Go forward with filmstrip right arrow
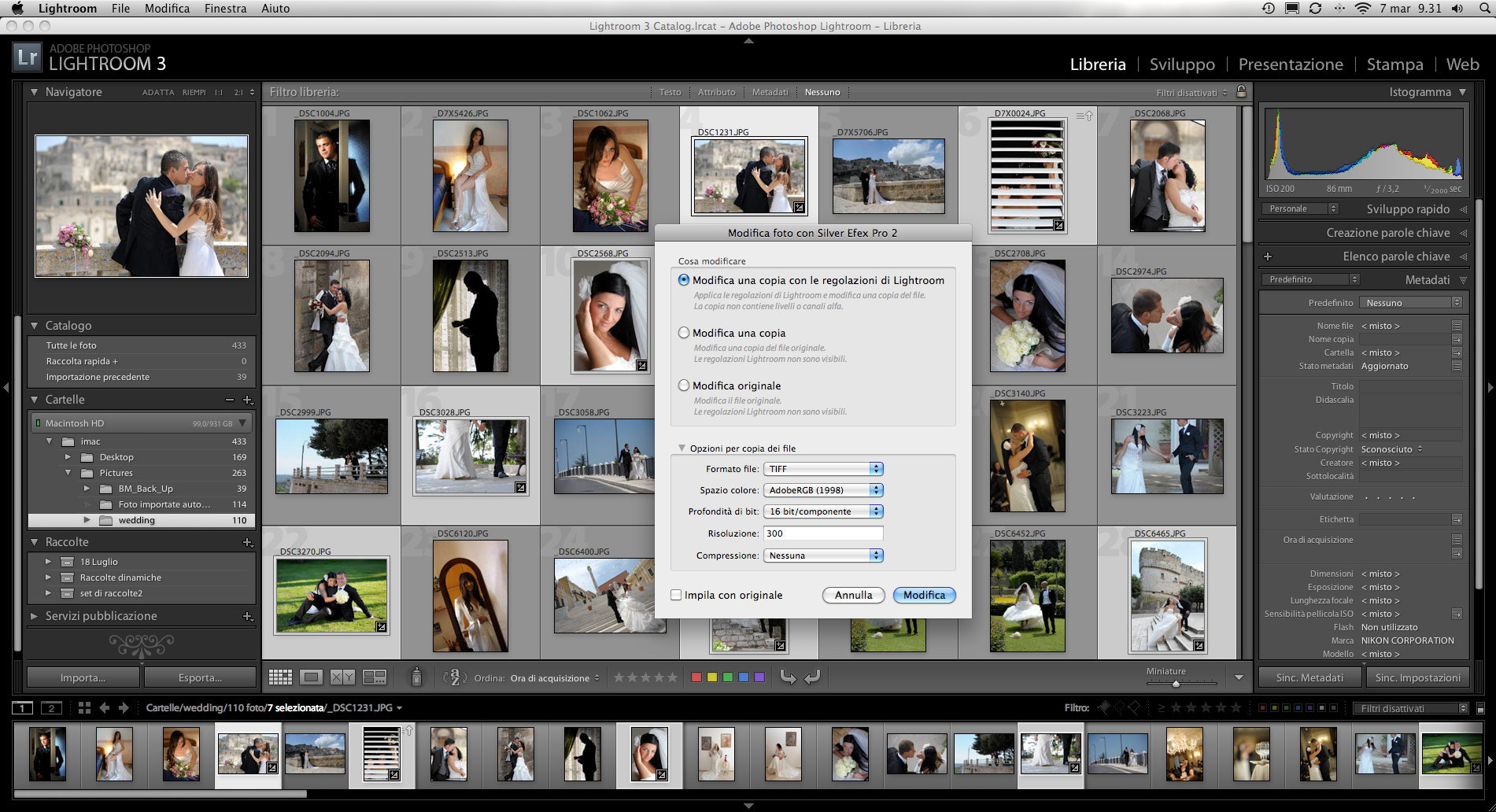 pos(124,707)
